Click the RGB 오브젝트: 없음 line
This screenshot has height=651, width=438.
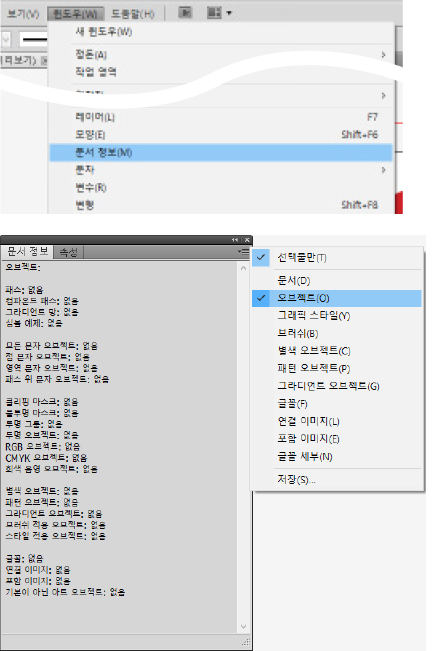point(43,447)
